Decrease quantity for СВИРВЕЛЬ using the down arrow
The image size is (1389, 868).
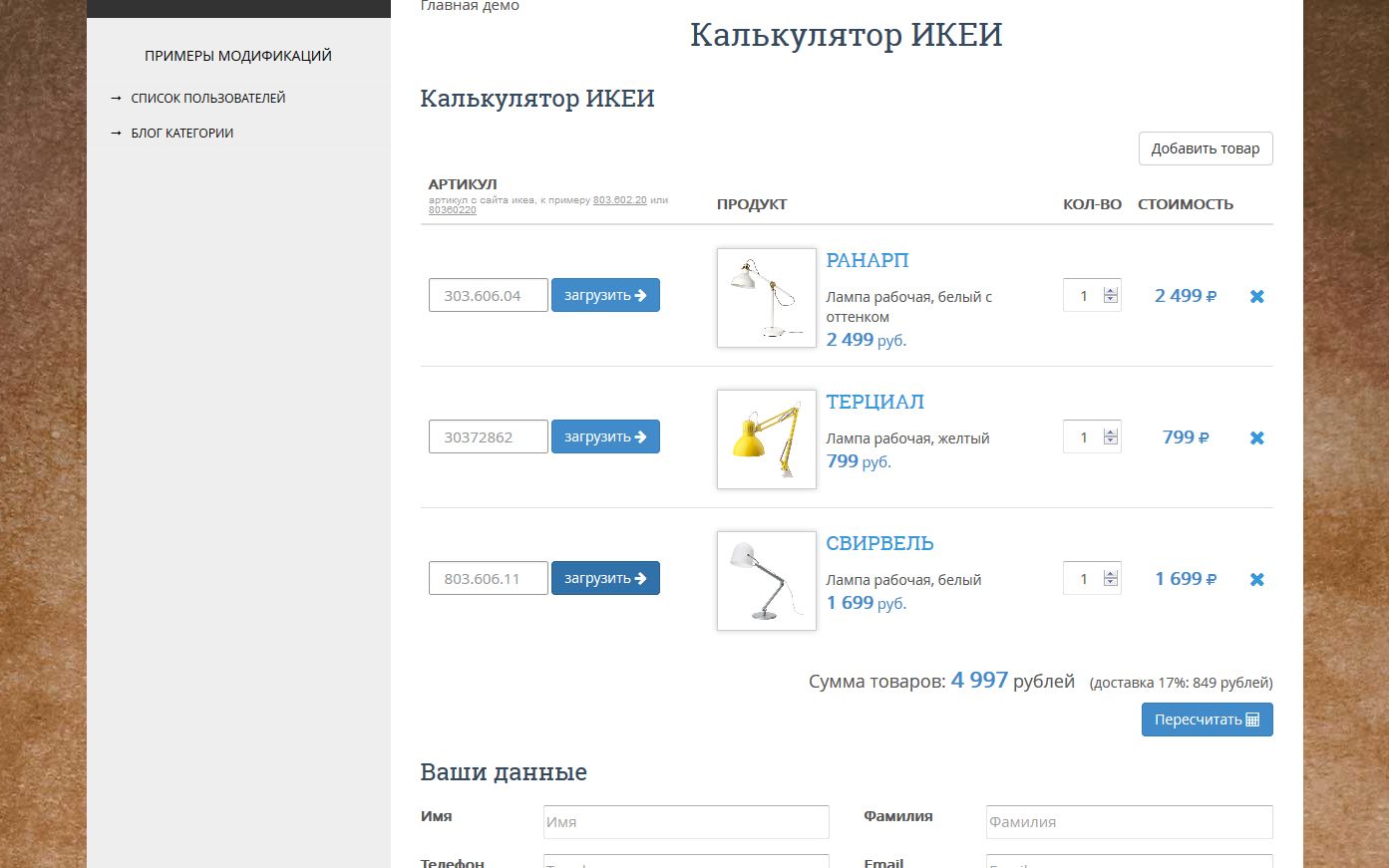click(x=1111, y=583)
